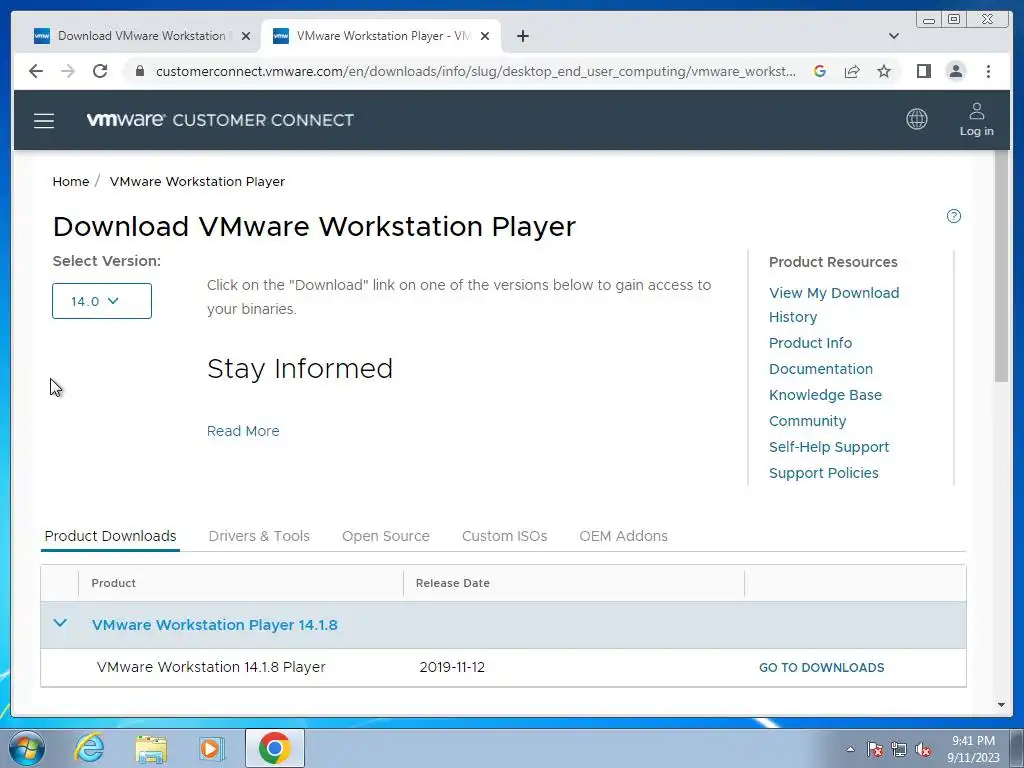
Task: Close the Download VMware Workstation tab
Action: click(x=246, y=36)
